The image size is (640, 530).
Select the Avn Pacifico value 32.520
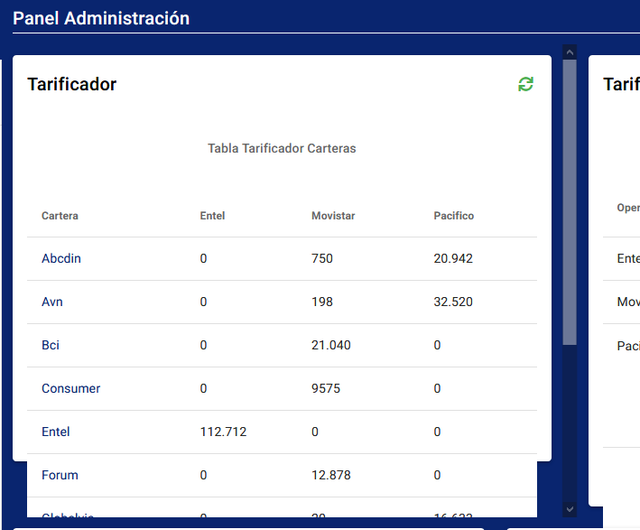pos(453,302)
